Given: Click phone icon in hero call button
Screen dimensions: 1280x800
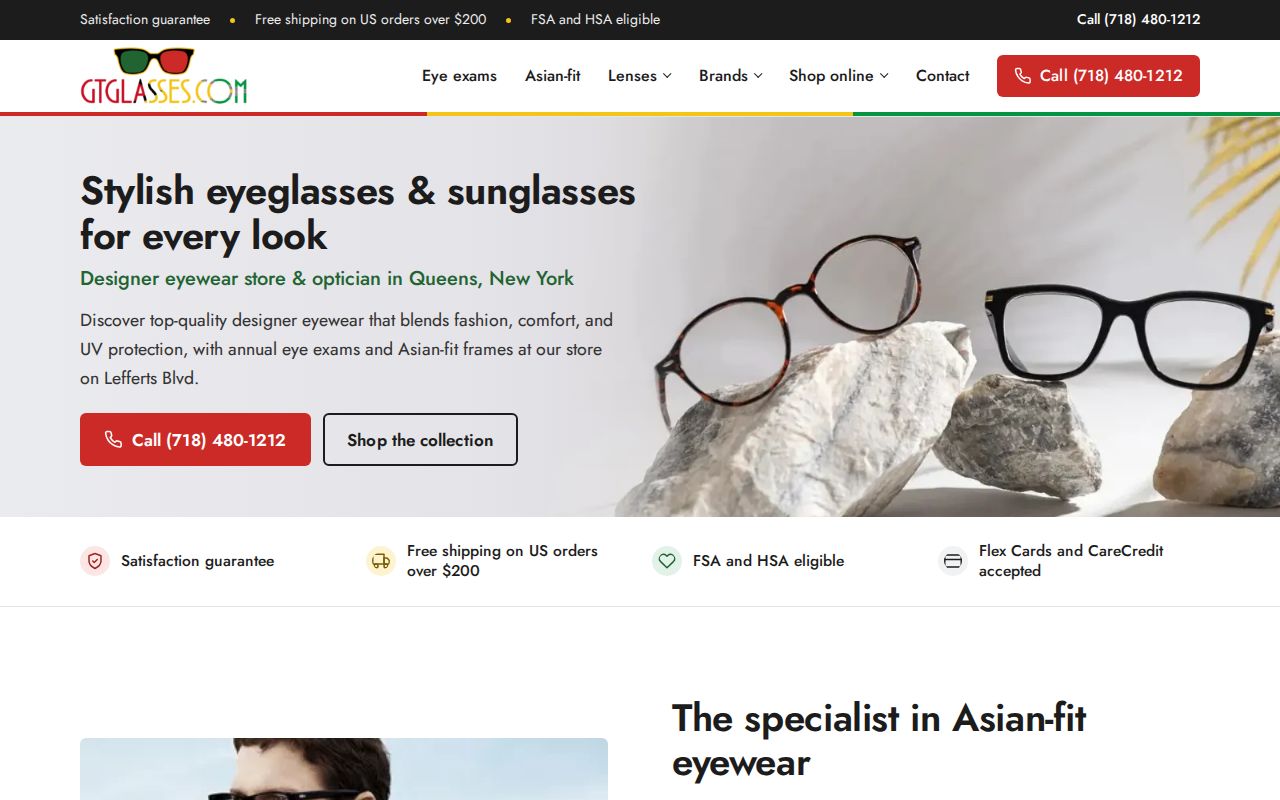Looking at the screenshot, I should [113, 440].
